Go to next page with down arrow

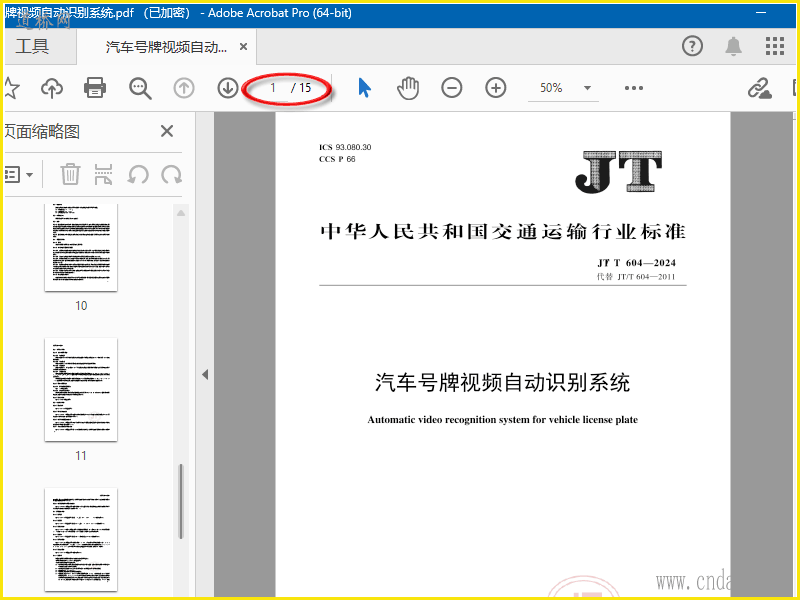(x=228, y=88)
